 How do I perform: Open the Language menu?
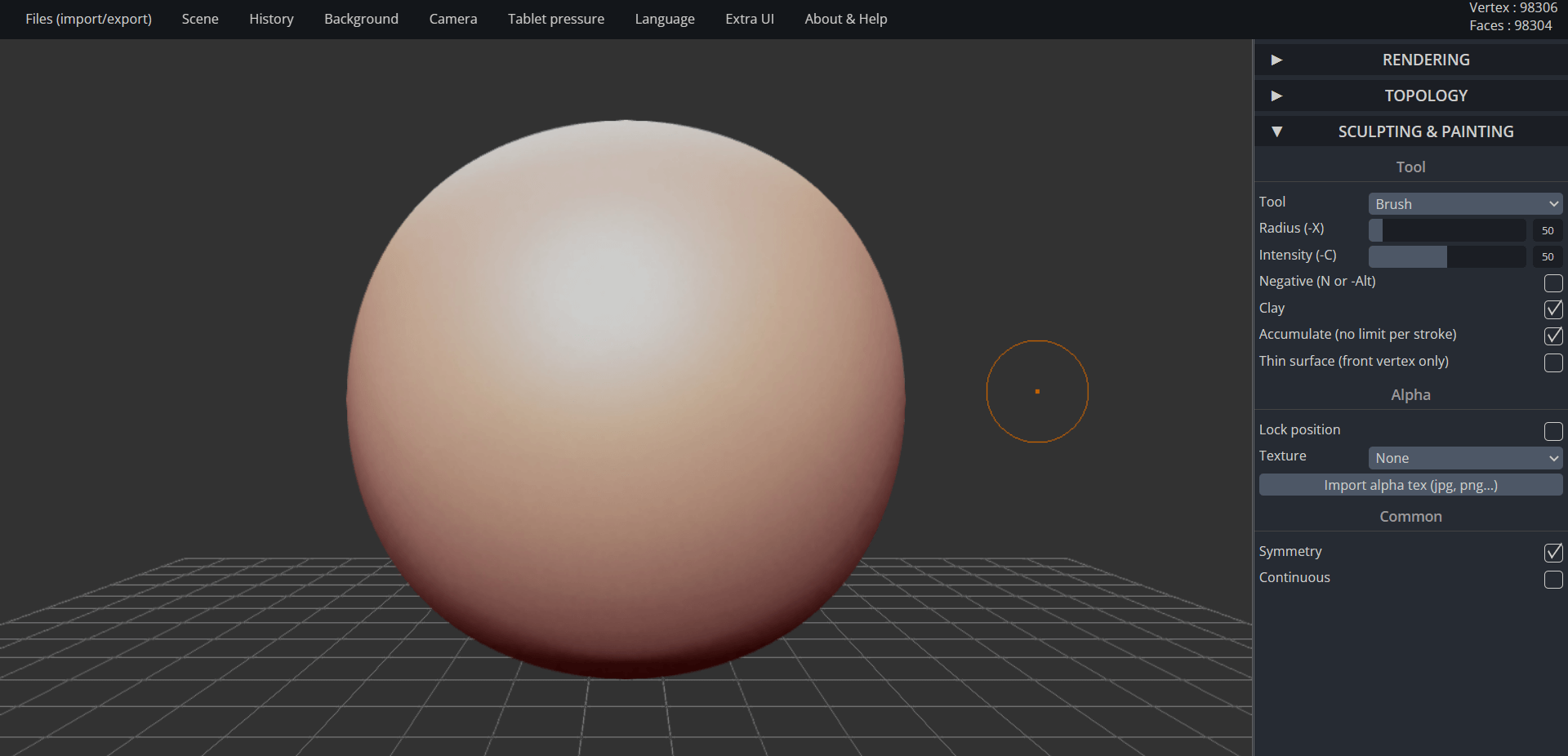pos(665,19)
